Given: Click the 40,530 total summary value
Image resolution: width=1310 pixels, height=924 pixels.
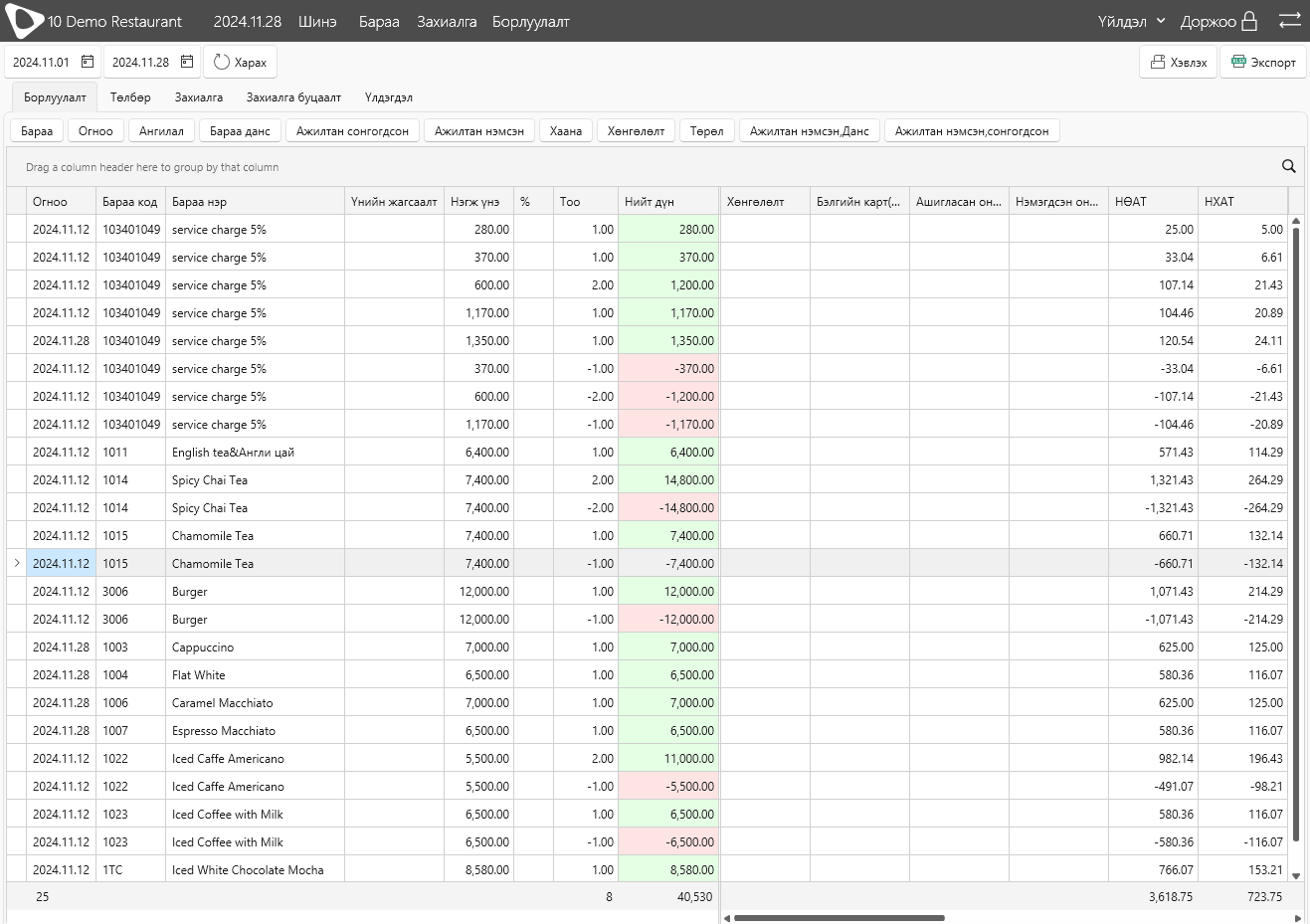Looking at the screenshot, I should pos(694,896).
